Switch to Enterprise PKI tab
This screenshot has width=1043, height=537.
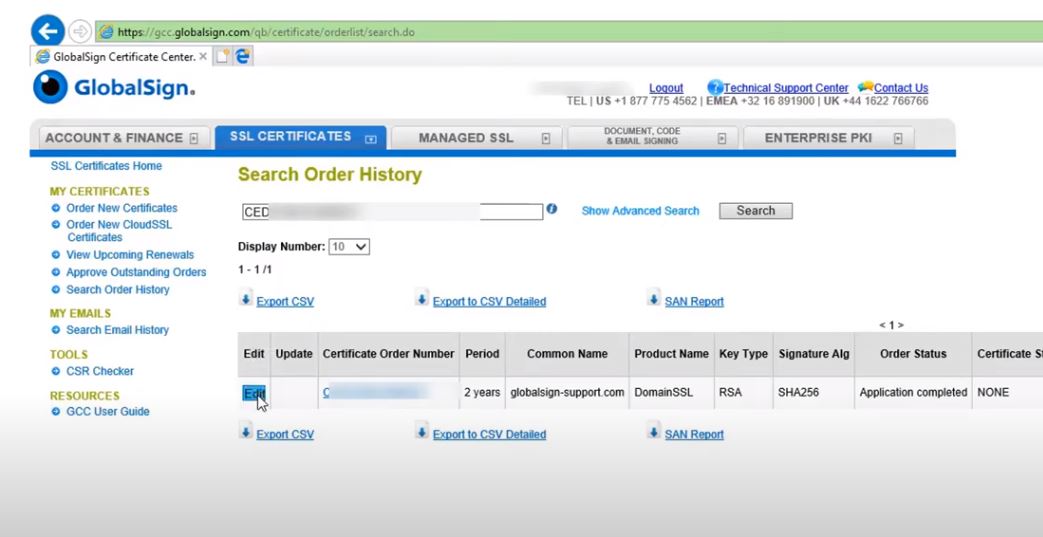[x=828, y=138]
